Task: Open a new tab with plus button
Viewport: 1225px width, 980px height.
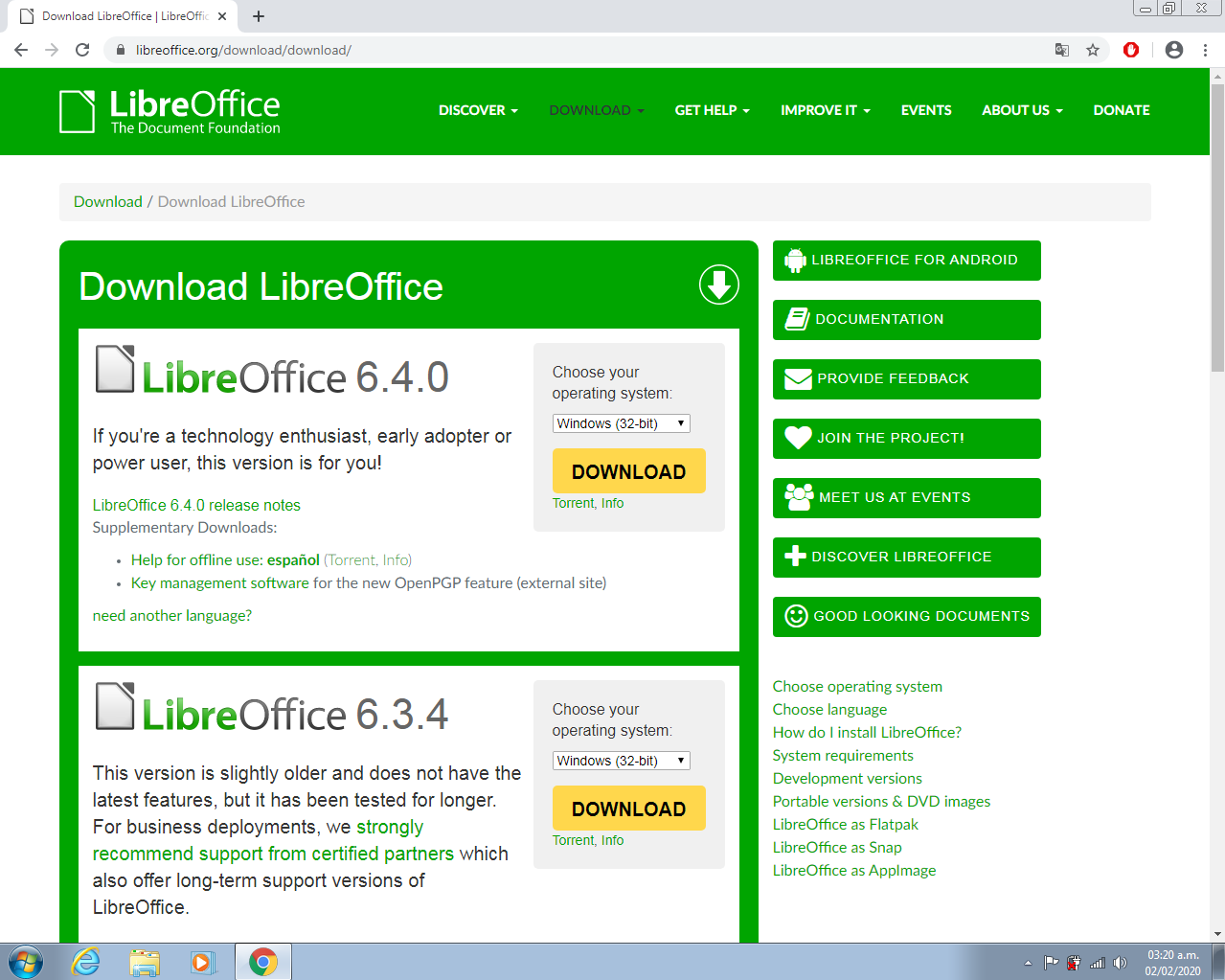Action: pyautogui.click(x=259, y=16)
